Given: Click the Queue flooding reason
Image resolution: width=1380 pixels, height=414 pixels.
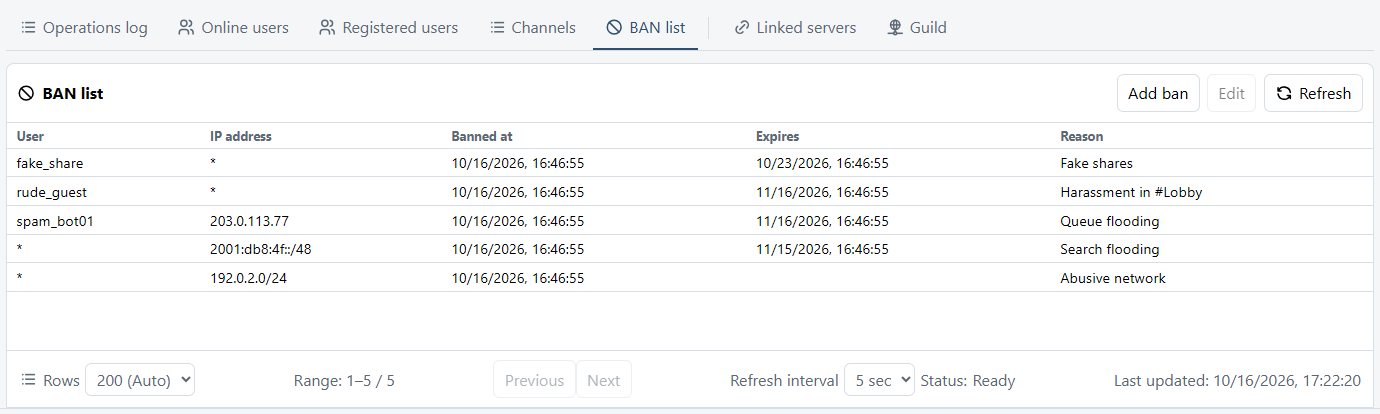Looking at the screenshot, I should pos(1109,221).
